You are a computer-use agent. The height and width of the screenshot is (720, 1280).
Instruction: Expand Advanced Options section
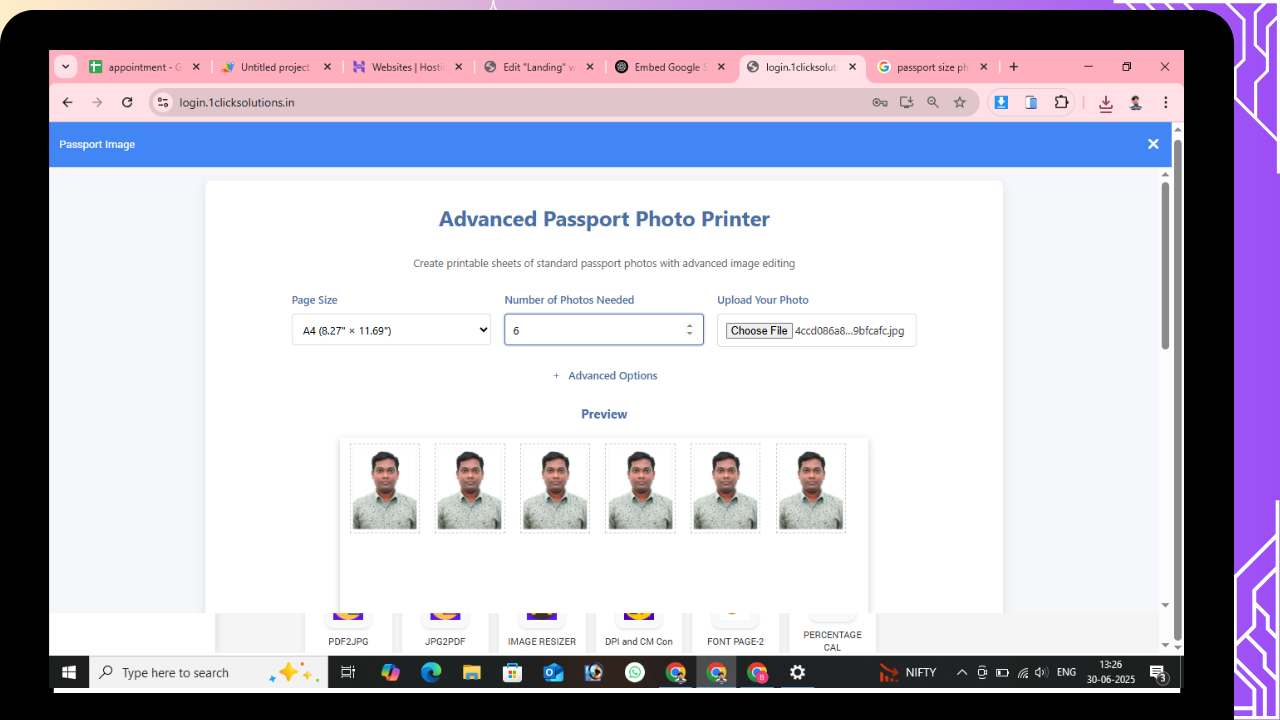[605, 376]
